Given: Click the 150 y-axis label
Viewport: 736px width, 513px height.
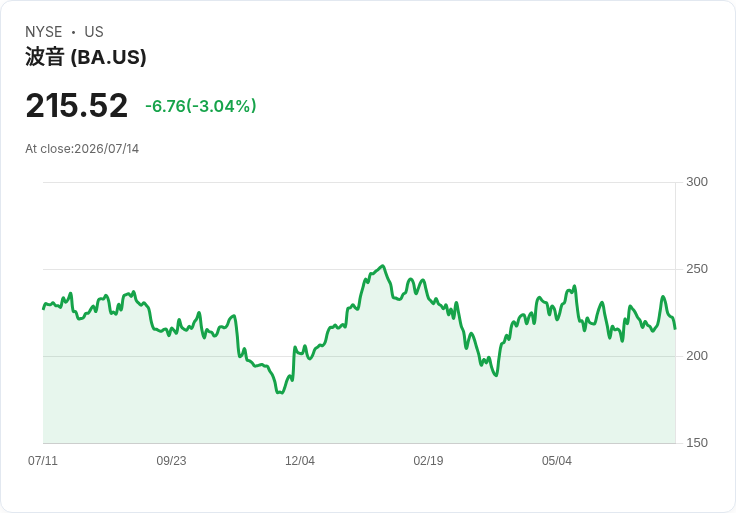Looking at the screenshot, I should click(x=697, y=443).
